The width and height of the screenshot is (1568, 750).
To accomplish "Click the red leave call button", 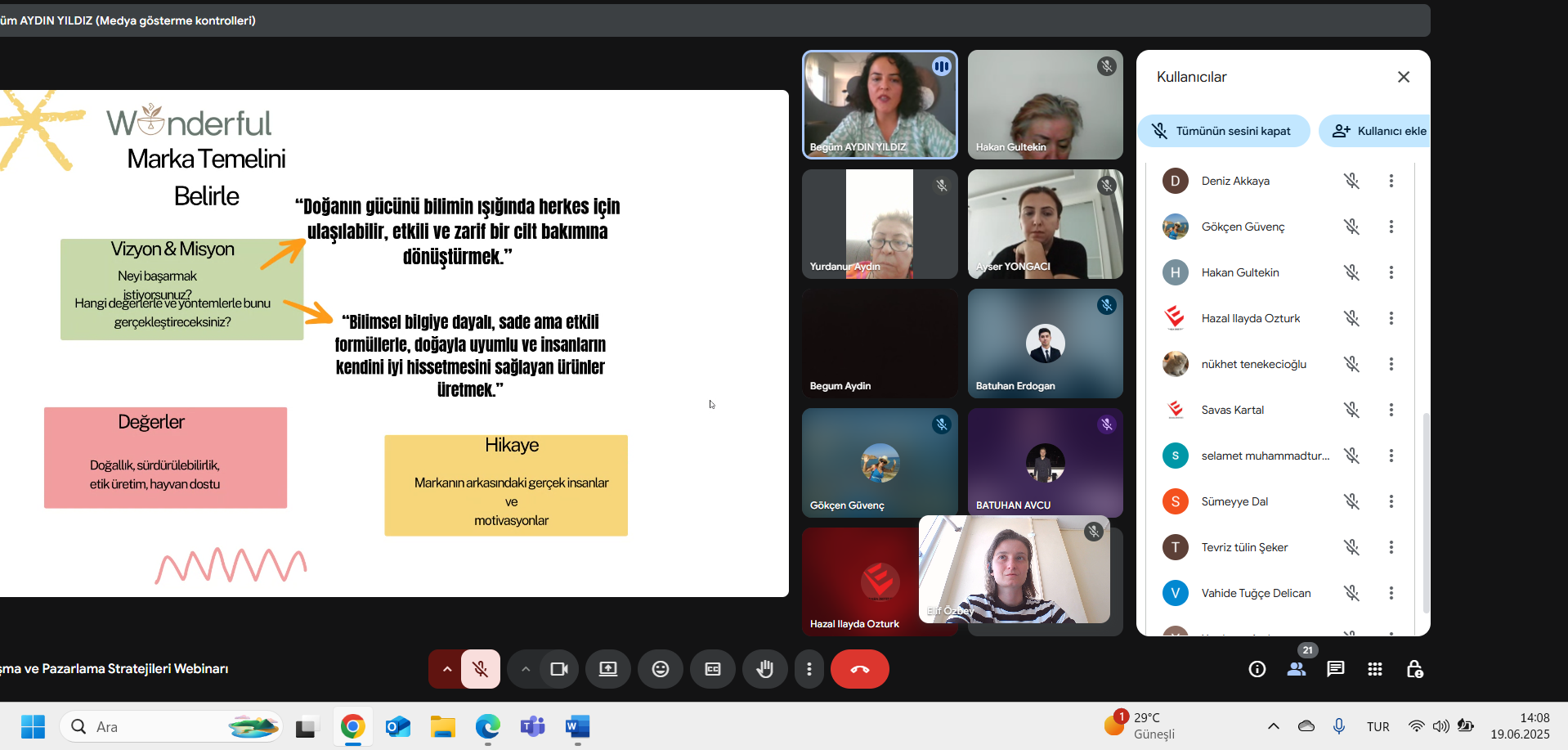I will click(859, 669).
